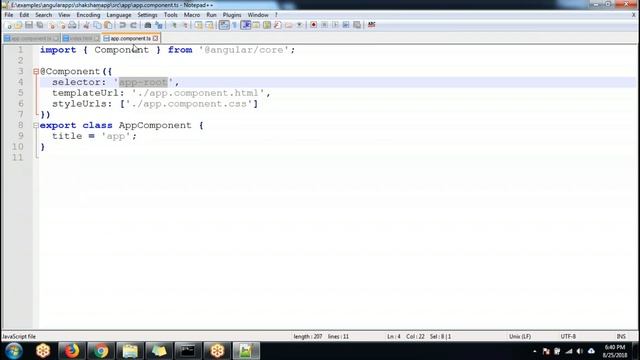Click '@angular/core' string on line 1
640x360 pixels.
pyautogui.click(x=244, y=50)
